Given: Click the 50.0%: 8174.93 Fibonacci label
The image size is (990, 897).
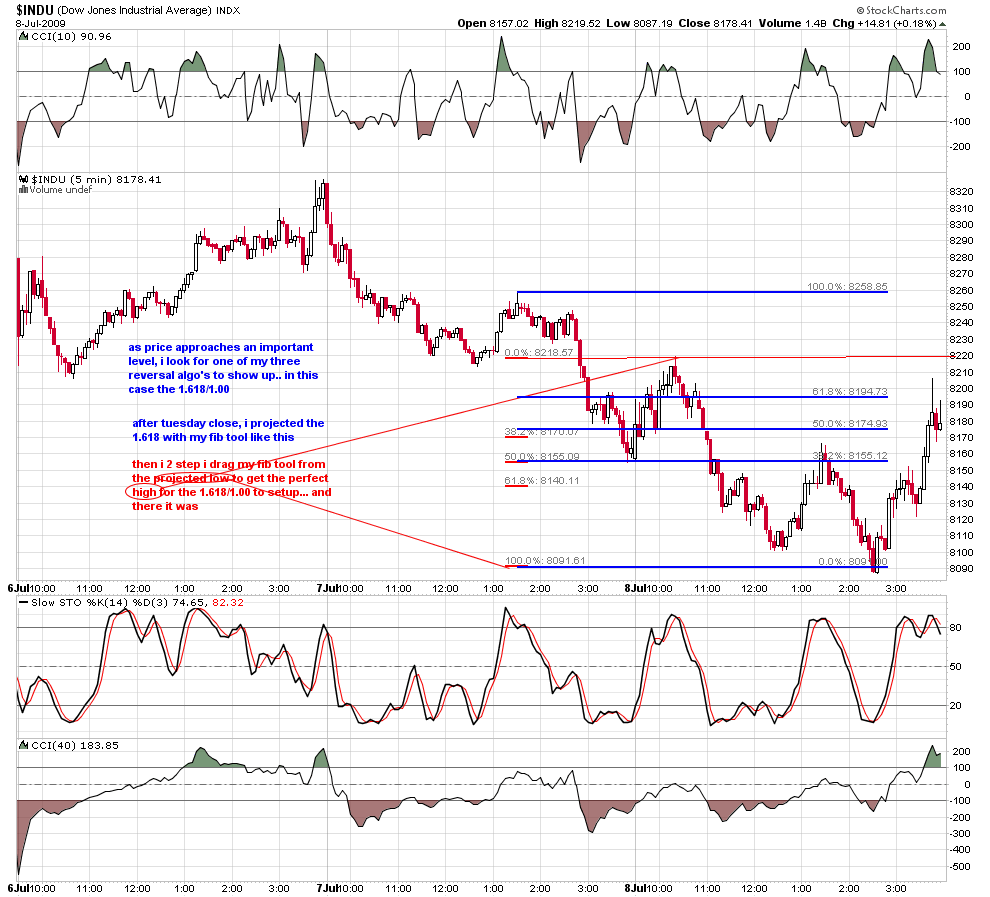Looking at the screenshot, I should [850, 424].
